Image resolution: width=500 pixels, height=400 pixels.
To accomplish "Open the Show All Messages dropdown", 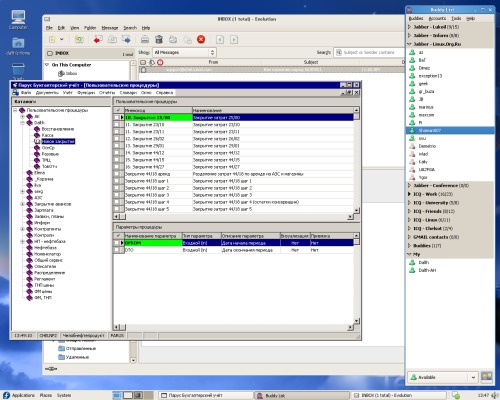I will (185, 52).
